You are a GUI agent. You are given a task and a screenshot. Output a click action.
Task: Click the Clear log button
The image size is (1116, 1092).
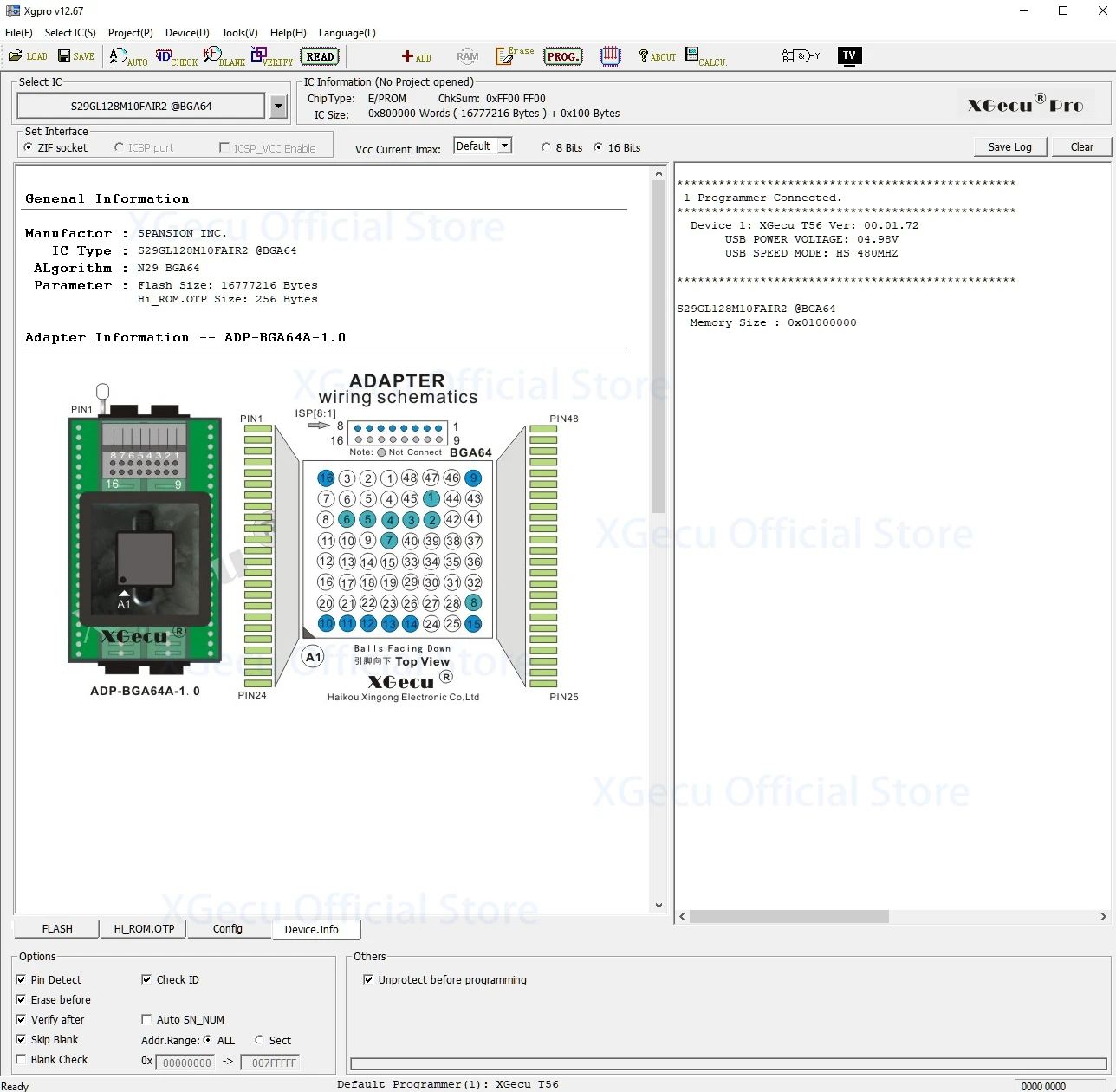[1082, 147]
